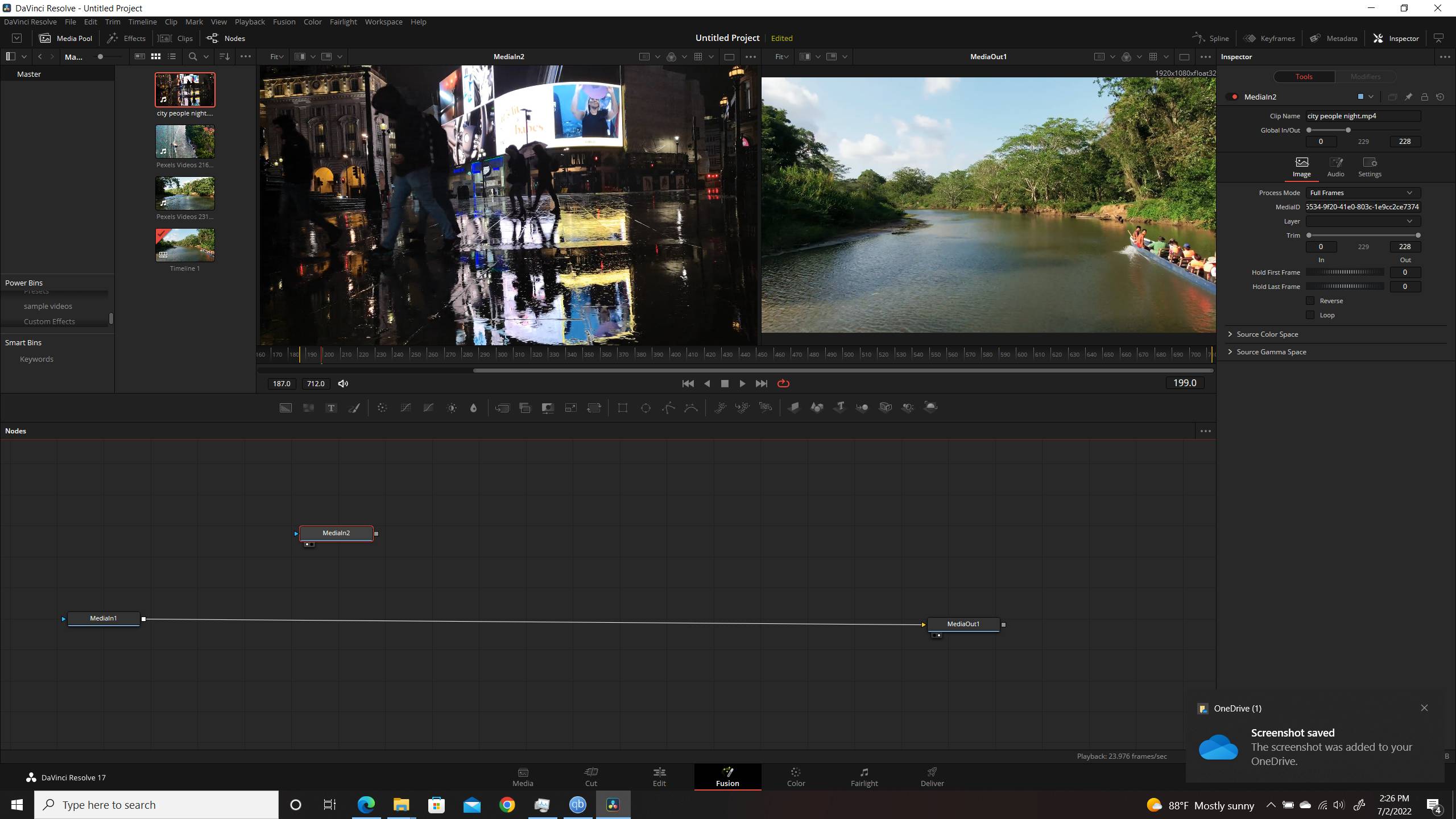The height and width of the screenshot is (819, 1456).
Task: Add a Color Curves node
Action: coord(406,407)
